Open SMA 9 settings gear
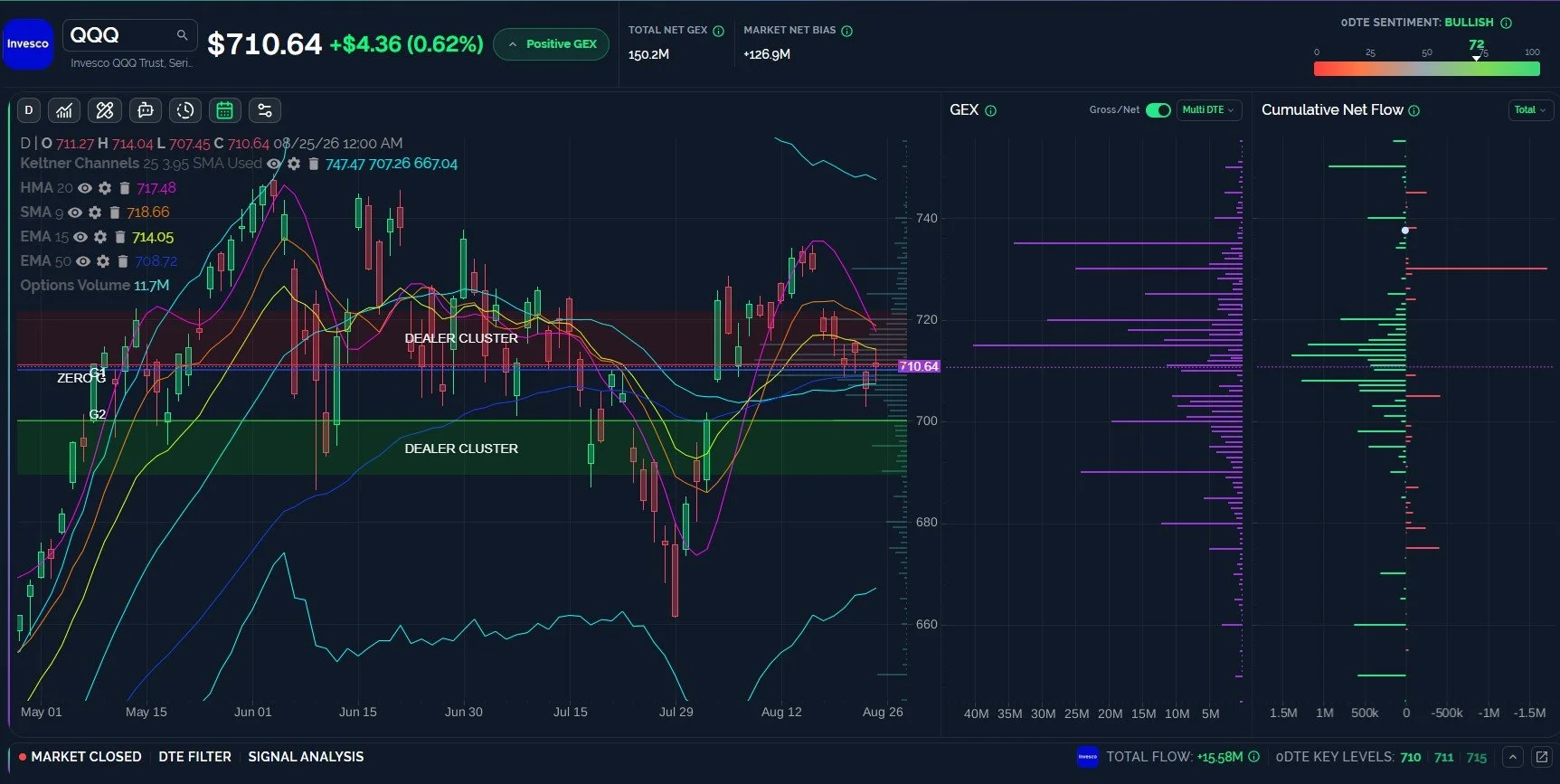 pos(95,213)
